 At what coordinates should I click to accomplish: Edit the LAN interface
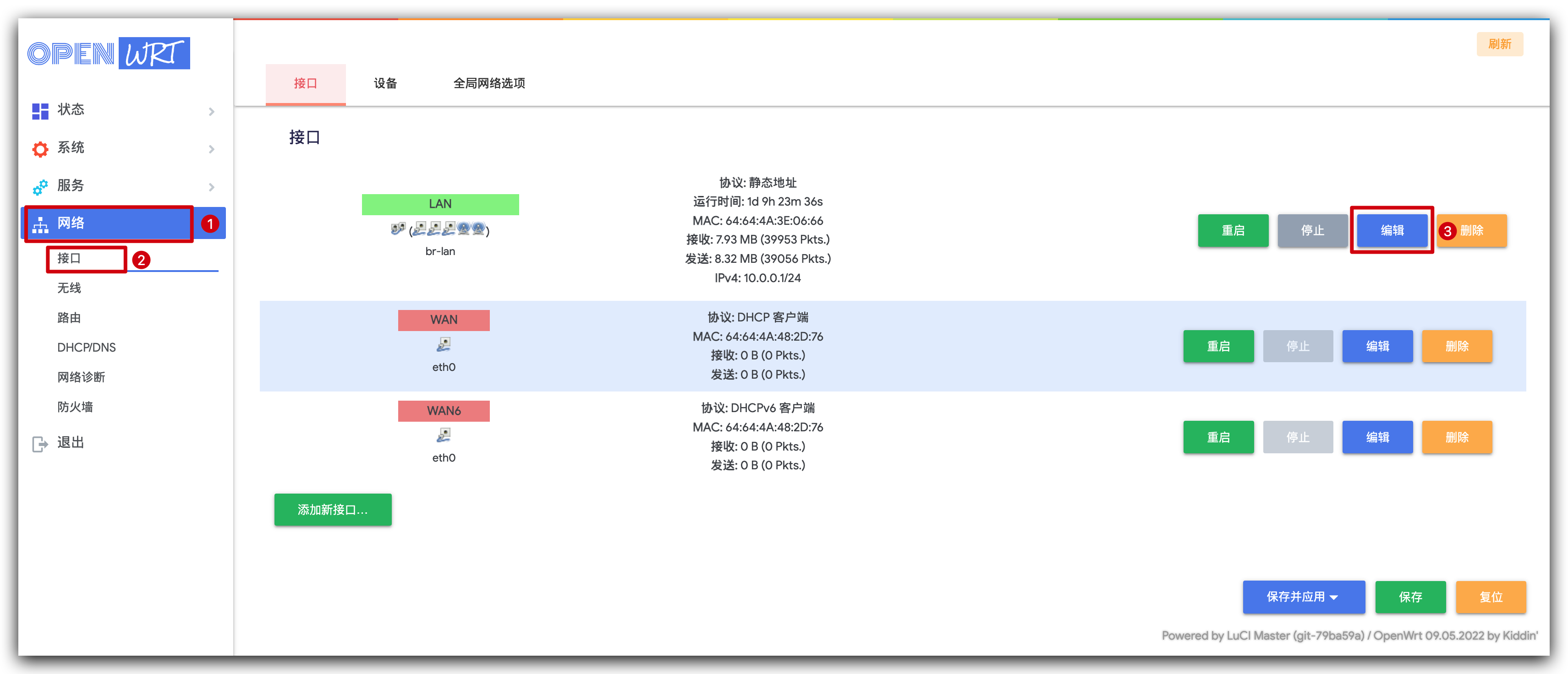[x=1392, y=231]
